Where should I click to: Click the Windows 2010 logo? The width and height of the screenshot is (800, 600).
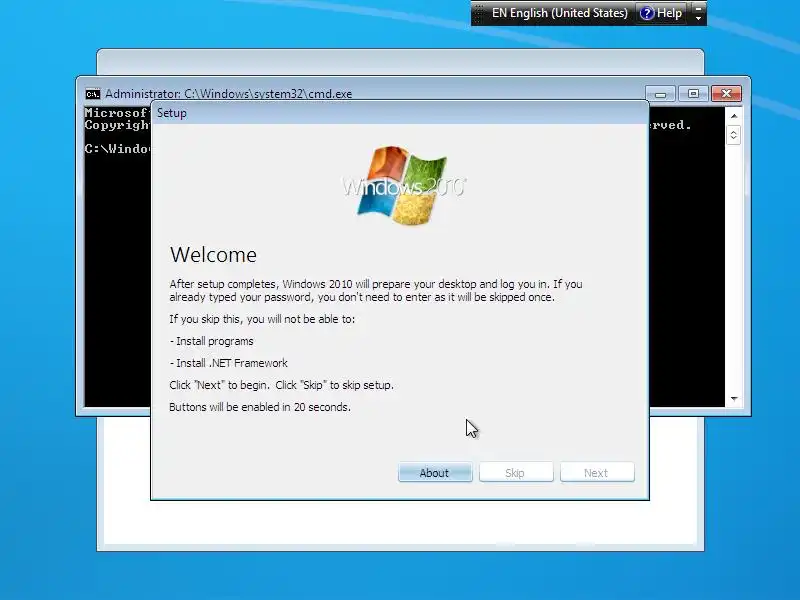pos(403,186)
